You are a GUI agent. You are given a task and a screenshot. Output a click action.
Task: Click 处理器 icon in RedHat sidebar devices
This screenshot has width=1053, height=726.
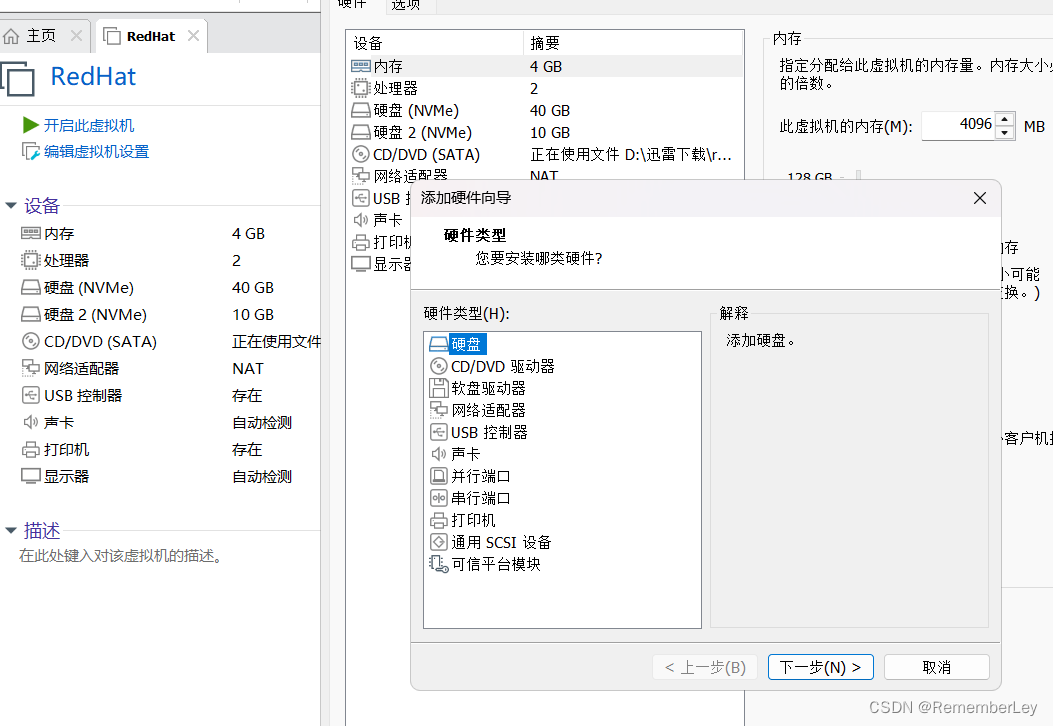click(x=31, y=261)
